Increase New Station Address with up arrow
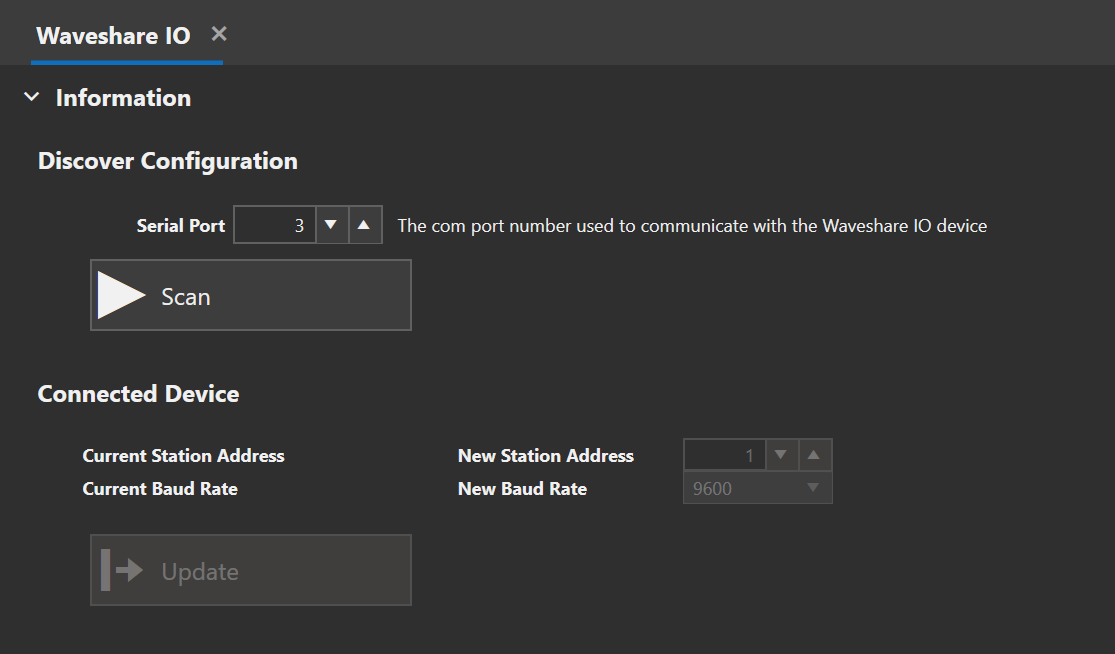Viewport: 1115px width, 654px height. tap(814, 455)
